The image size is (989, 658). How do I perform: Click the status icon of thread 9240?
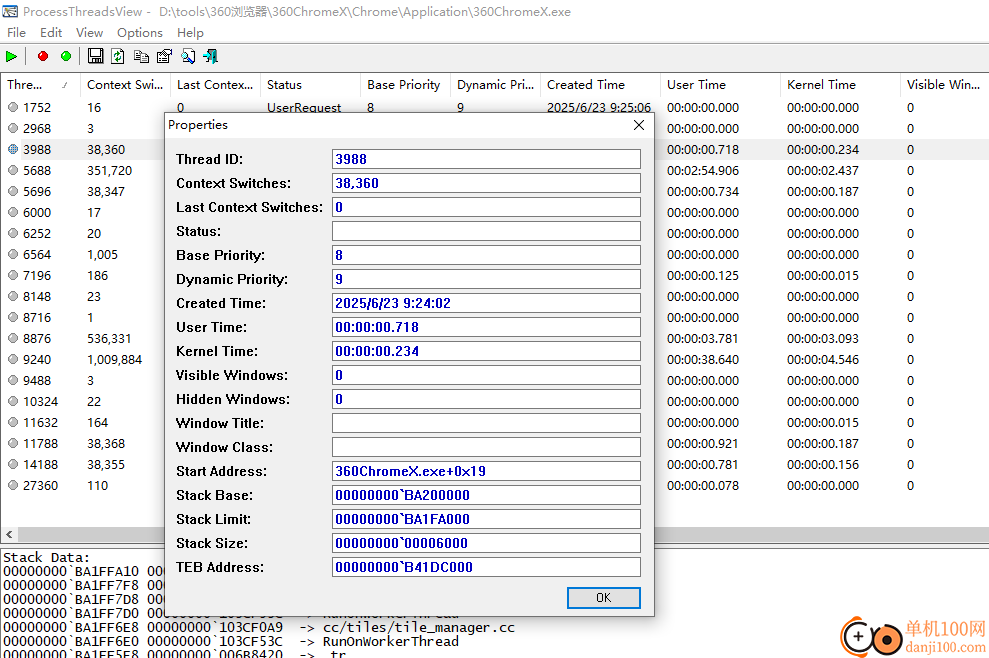tap(13, 360)
